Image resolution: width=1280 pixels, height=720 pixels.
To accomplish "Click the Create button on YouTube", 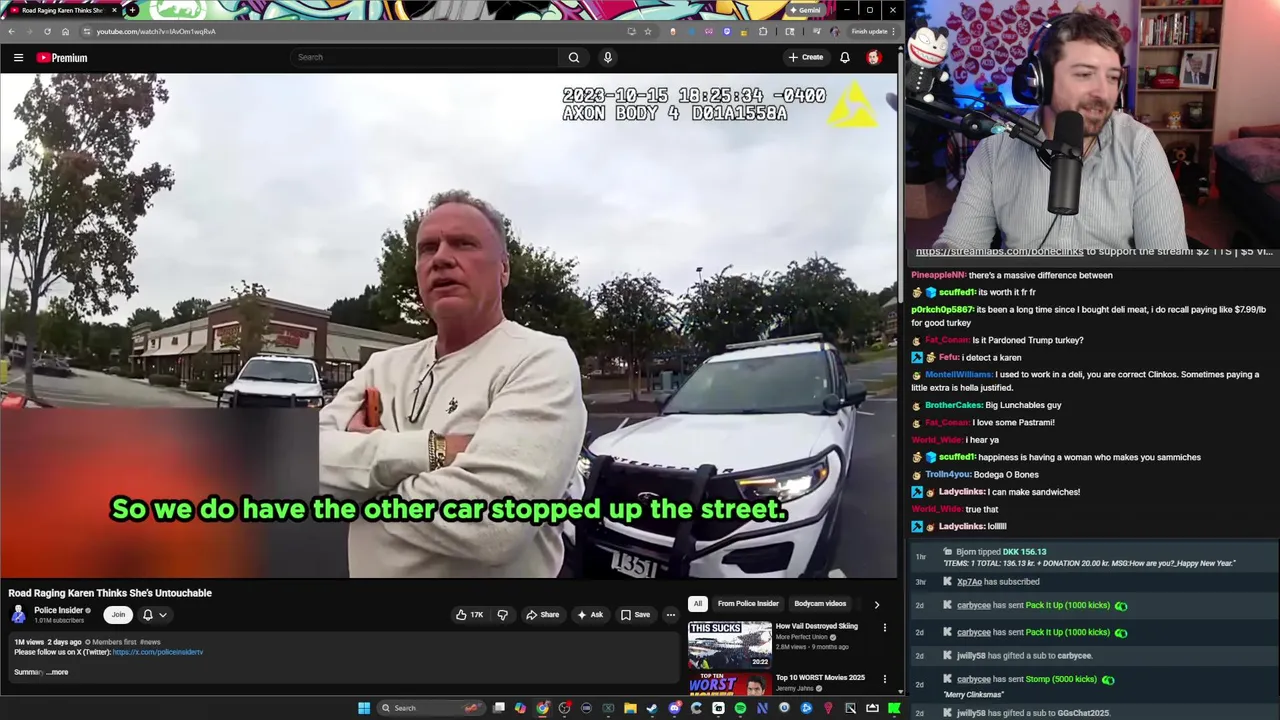I will click(x=806, y=57).
